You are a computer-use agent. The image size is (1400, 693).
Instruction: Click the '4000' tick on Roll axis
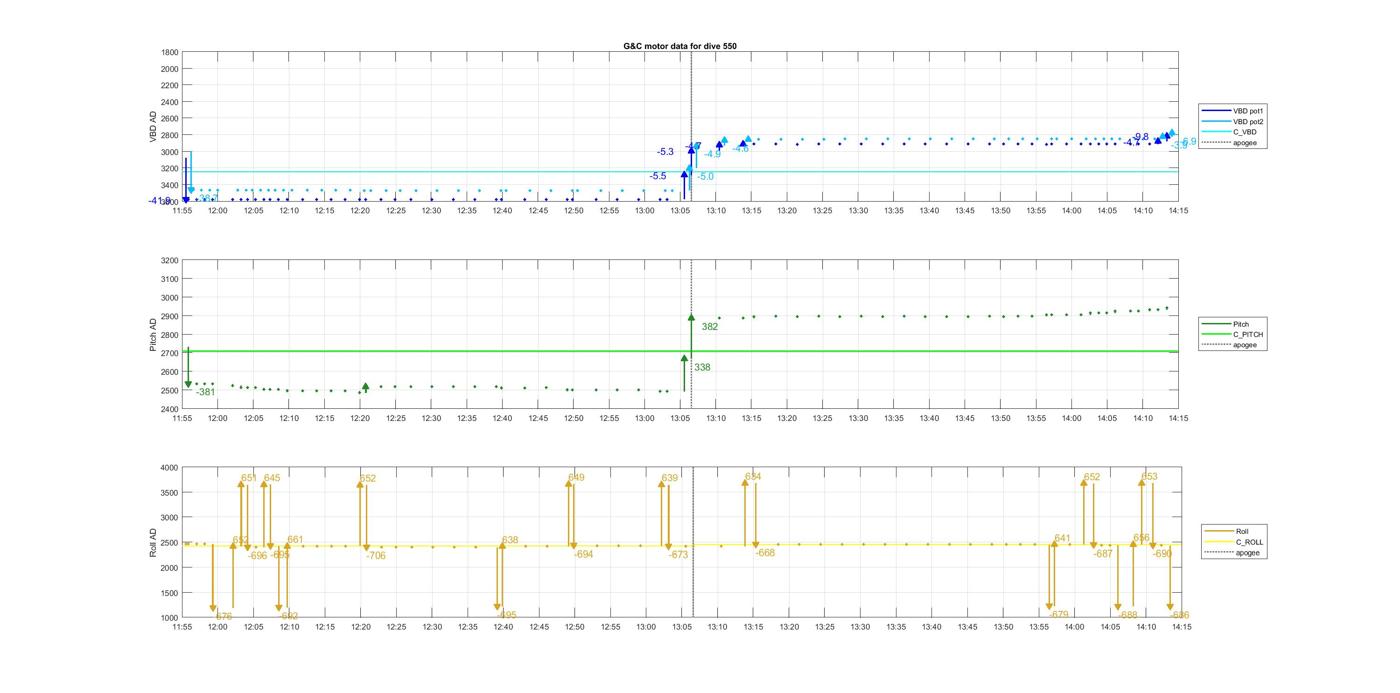(x=169, y=467)
